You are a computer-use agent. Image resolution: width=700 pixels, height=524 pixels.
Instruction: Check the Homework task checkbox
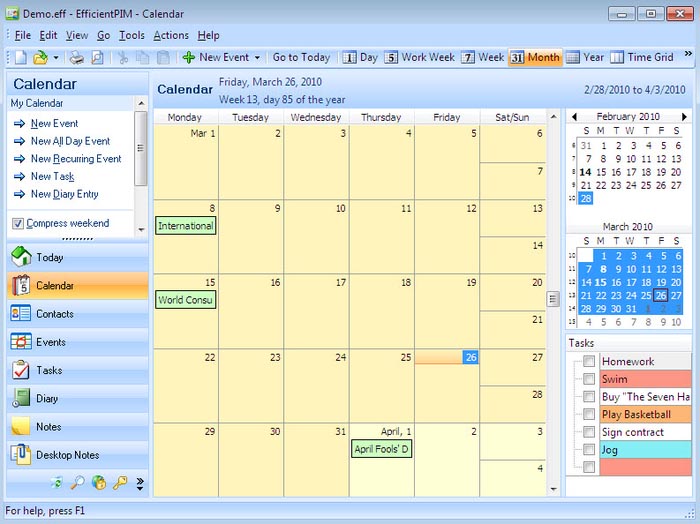590,362
